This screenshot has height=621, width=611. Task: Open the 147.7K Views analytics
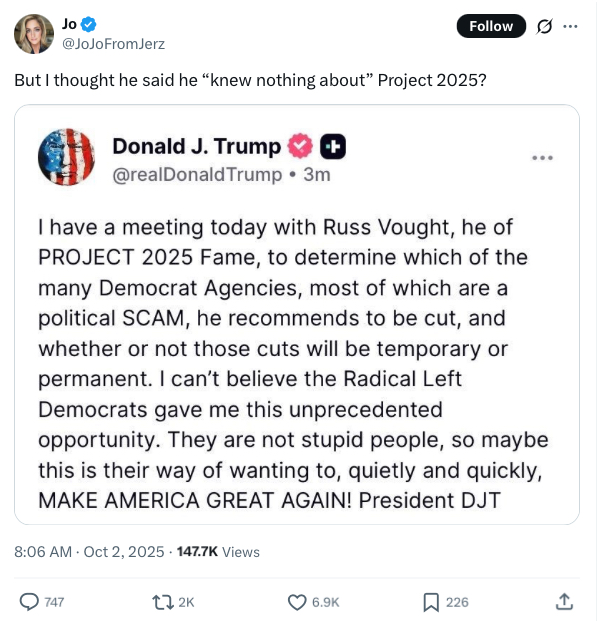[x=218, y=551]
